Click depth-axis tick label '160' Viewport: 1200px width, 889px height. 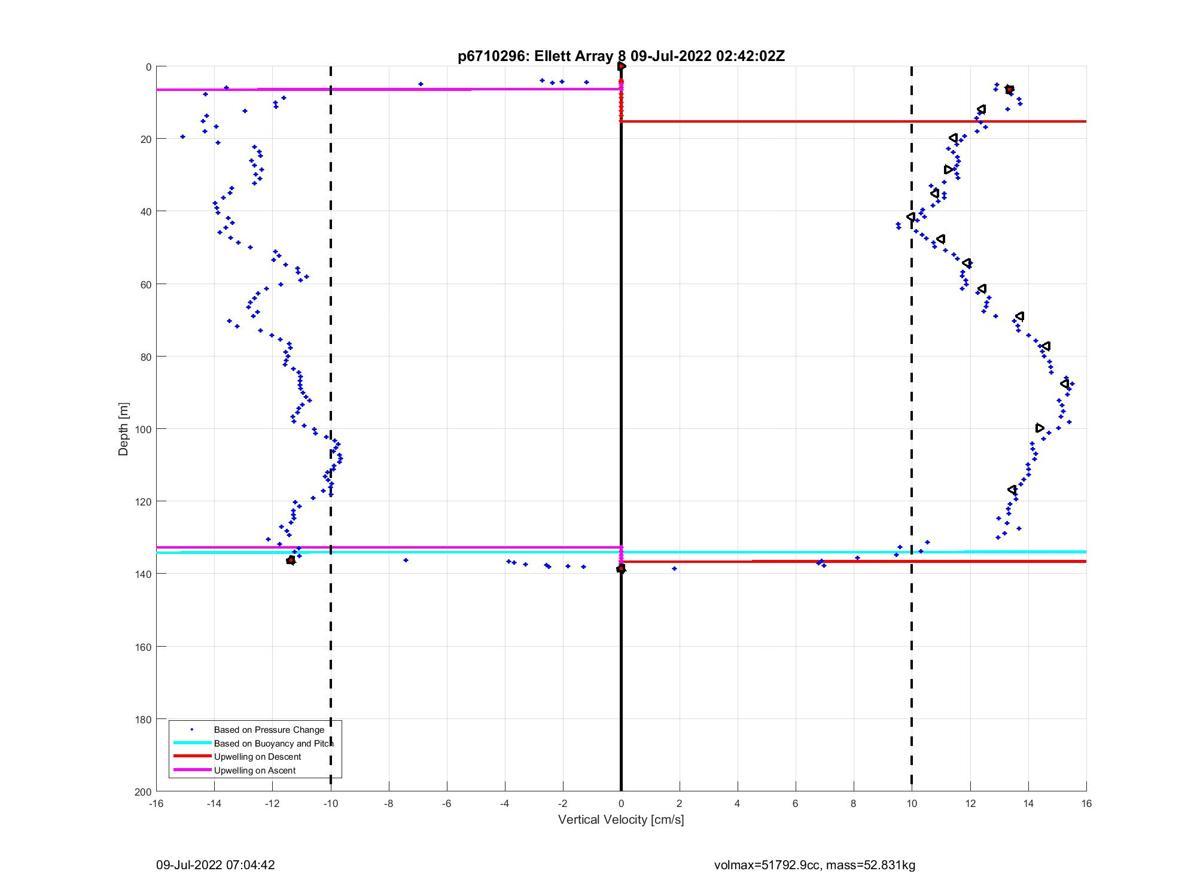[x=143, y=647]
